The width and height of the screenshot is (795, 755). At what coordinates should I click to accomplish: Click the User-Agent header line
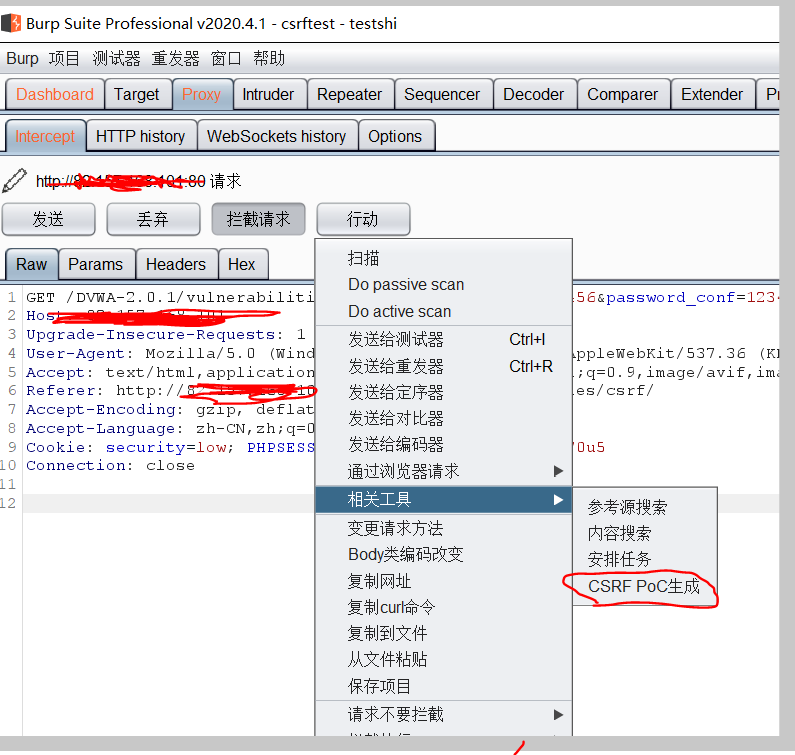[170, 353]
